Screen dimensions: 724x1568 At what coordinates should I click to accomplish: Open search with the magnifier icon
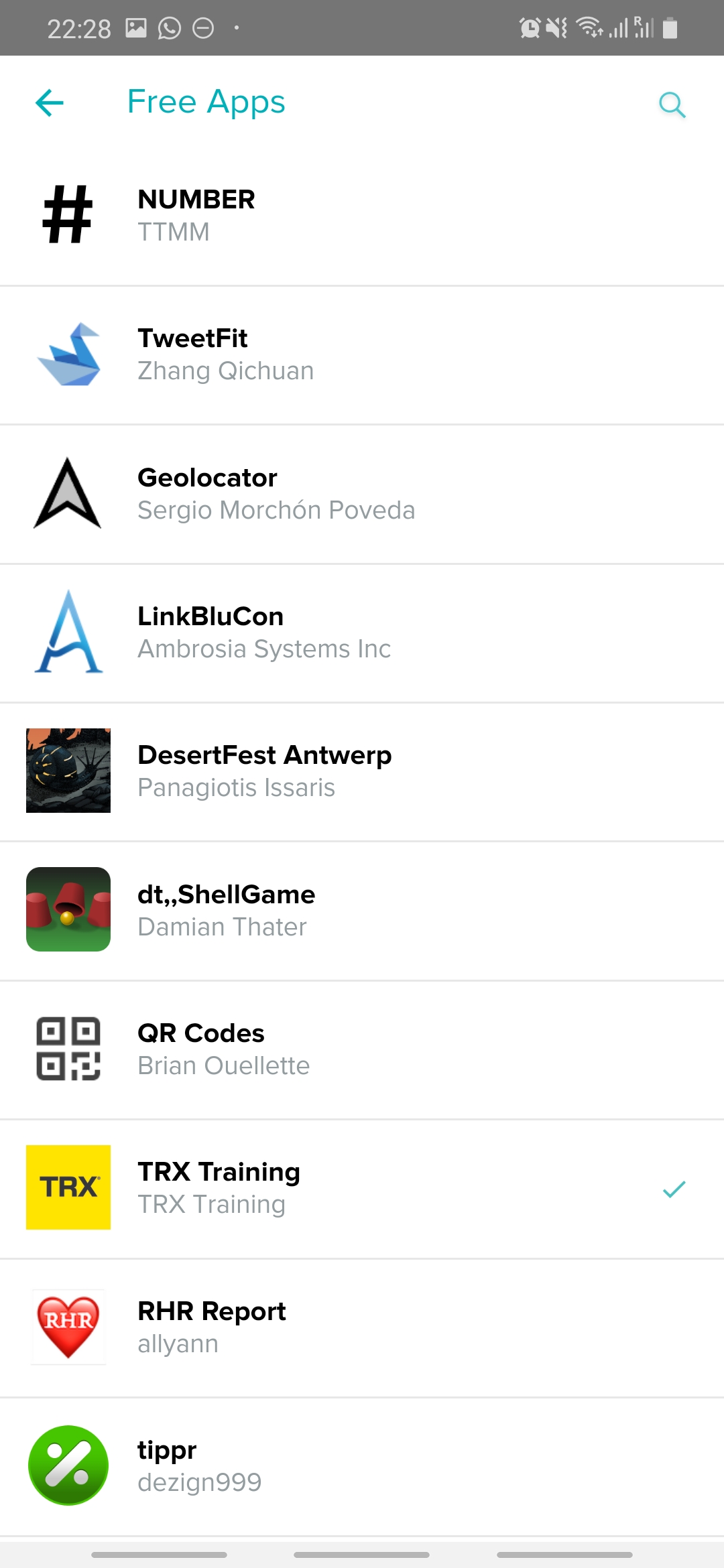click(672, 105)
